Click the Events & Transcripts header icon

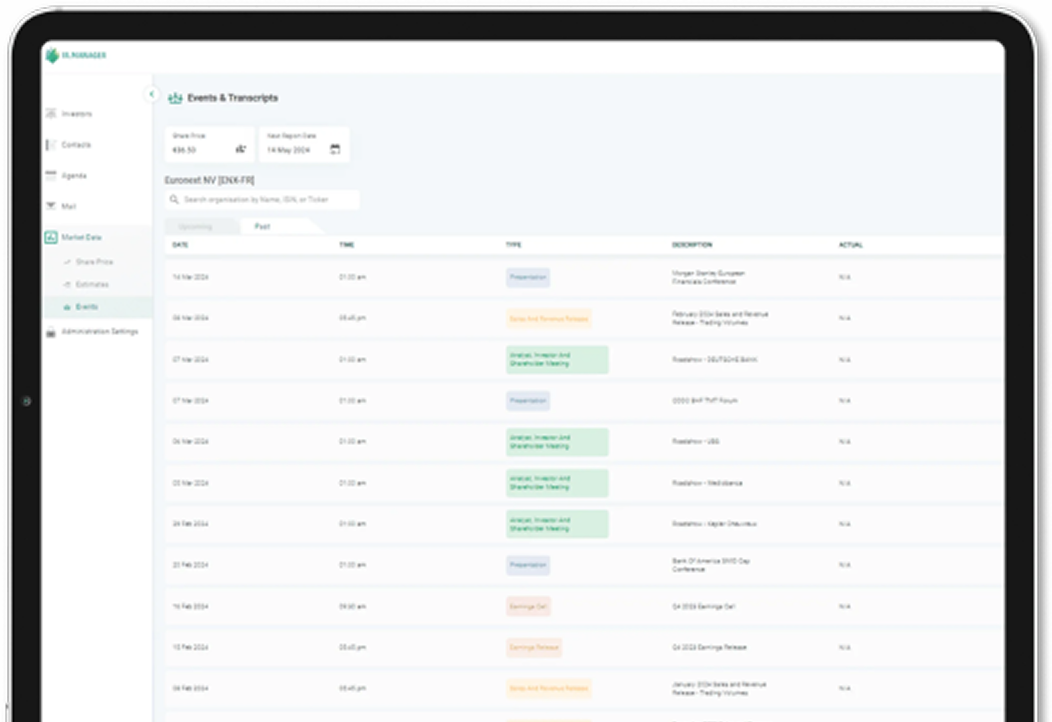point(175,98)
